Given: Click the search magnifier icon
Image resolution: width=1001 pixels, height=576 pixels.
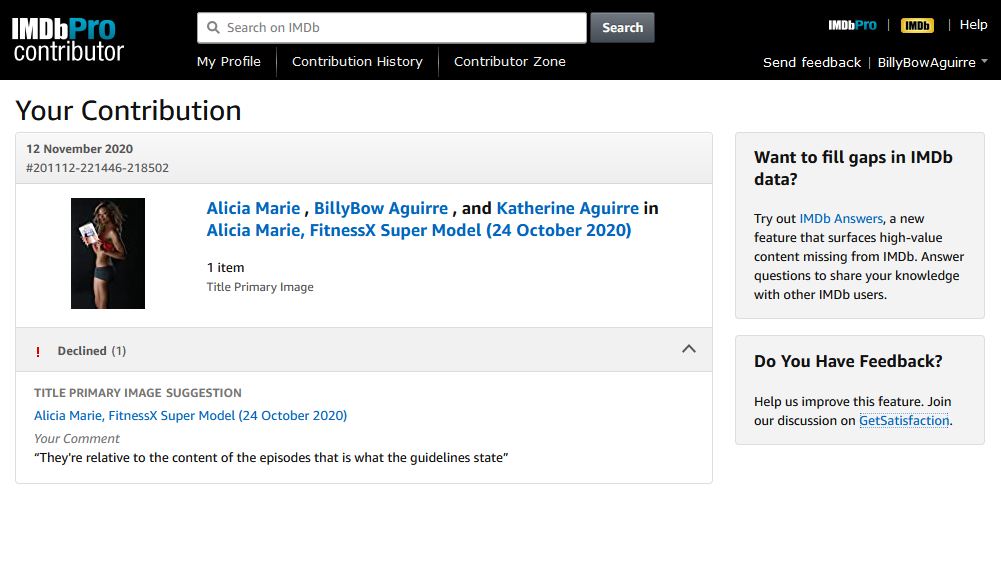Looking at the screenshot, I should 212,28.
